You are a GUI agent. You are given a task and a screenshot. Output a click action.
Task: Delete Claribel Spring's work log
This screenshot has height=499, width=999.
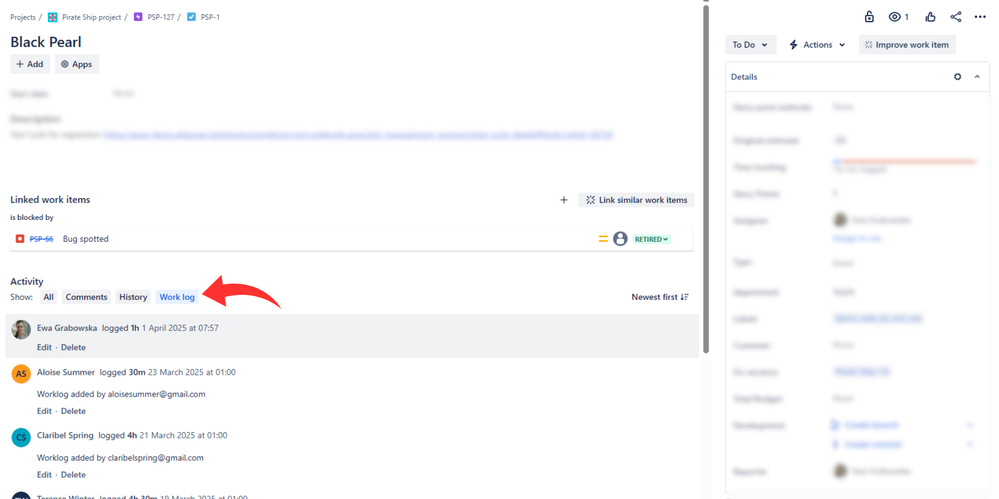(x=73, y=475)
